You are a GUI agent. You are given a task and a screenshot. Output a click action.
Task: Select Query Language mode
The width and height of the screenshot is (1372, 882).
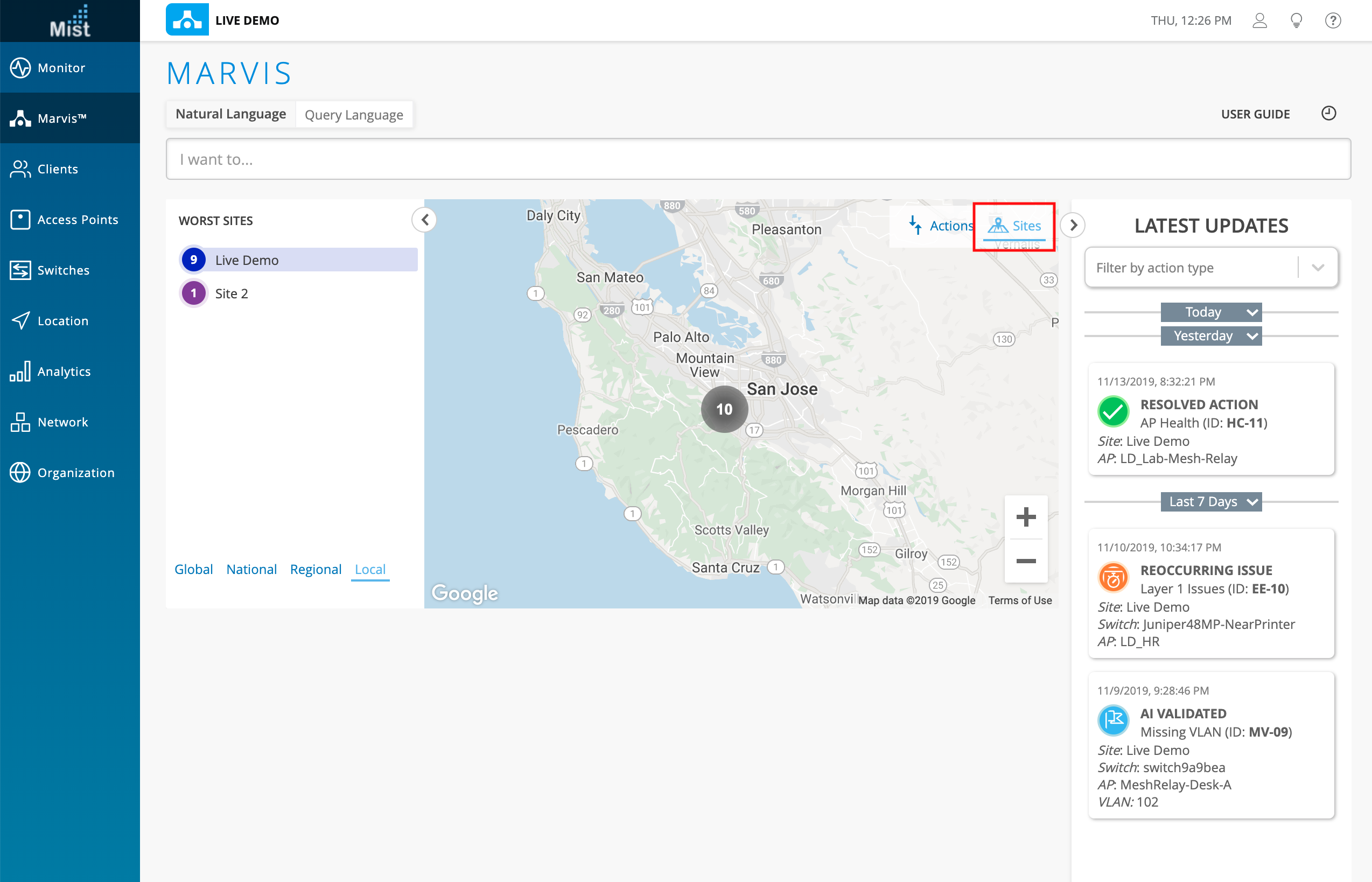pos(353,115)
